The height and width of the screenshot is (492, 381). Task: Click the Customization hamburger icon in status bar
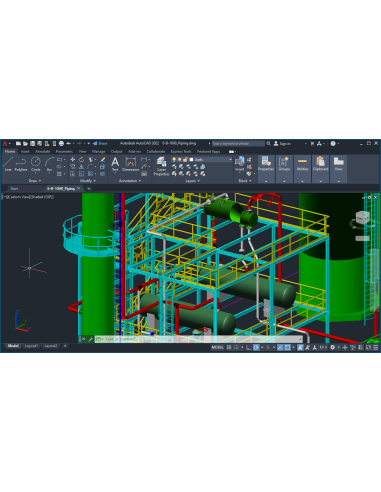376,347
